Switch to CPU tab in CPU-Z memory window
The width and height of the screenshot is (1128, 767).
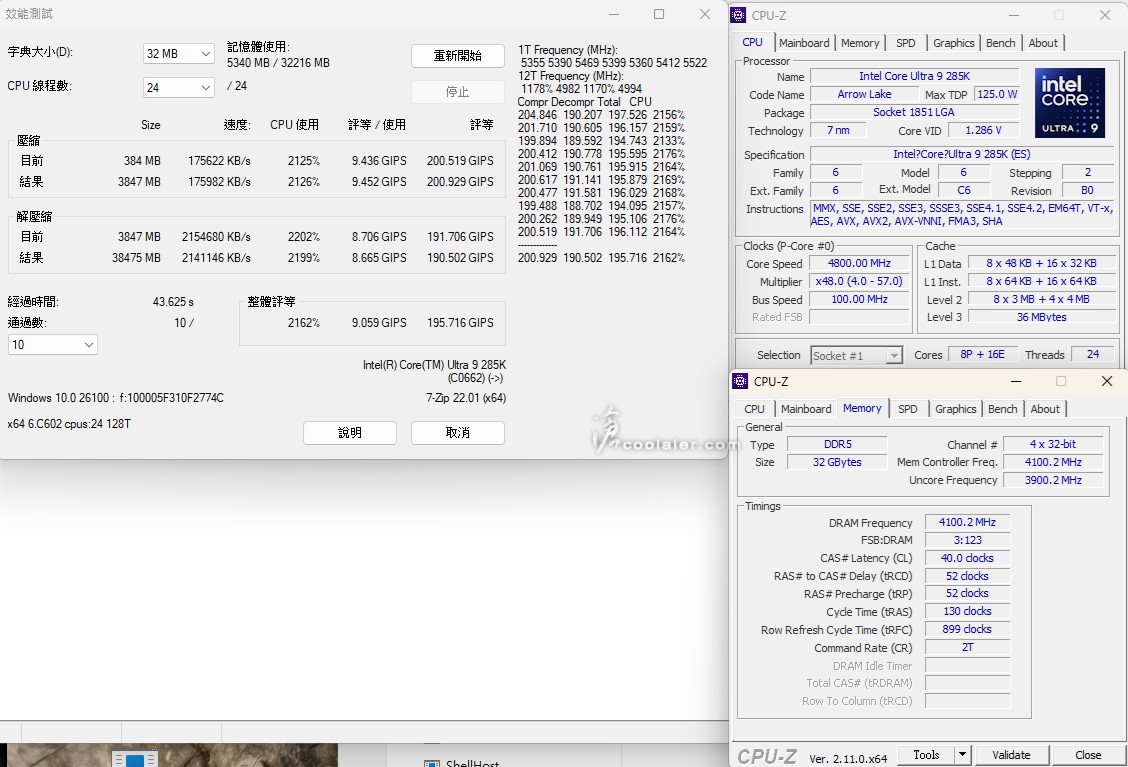click(755, 409)
